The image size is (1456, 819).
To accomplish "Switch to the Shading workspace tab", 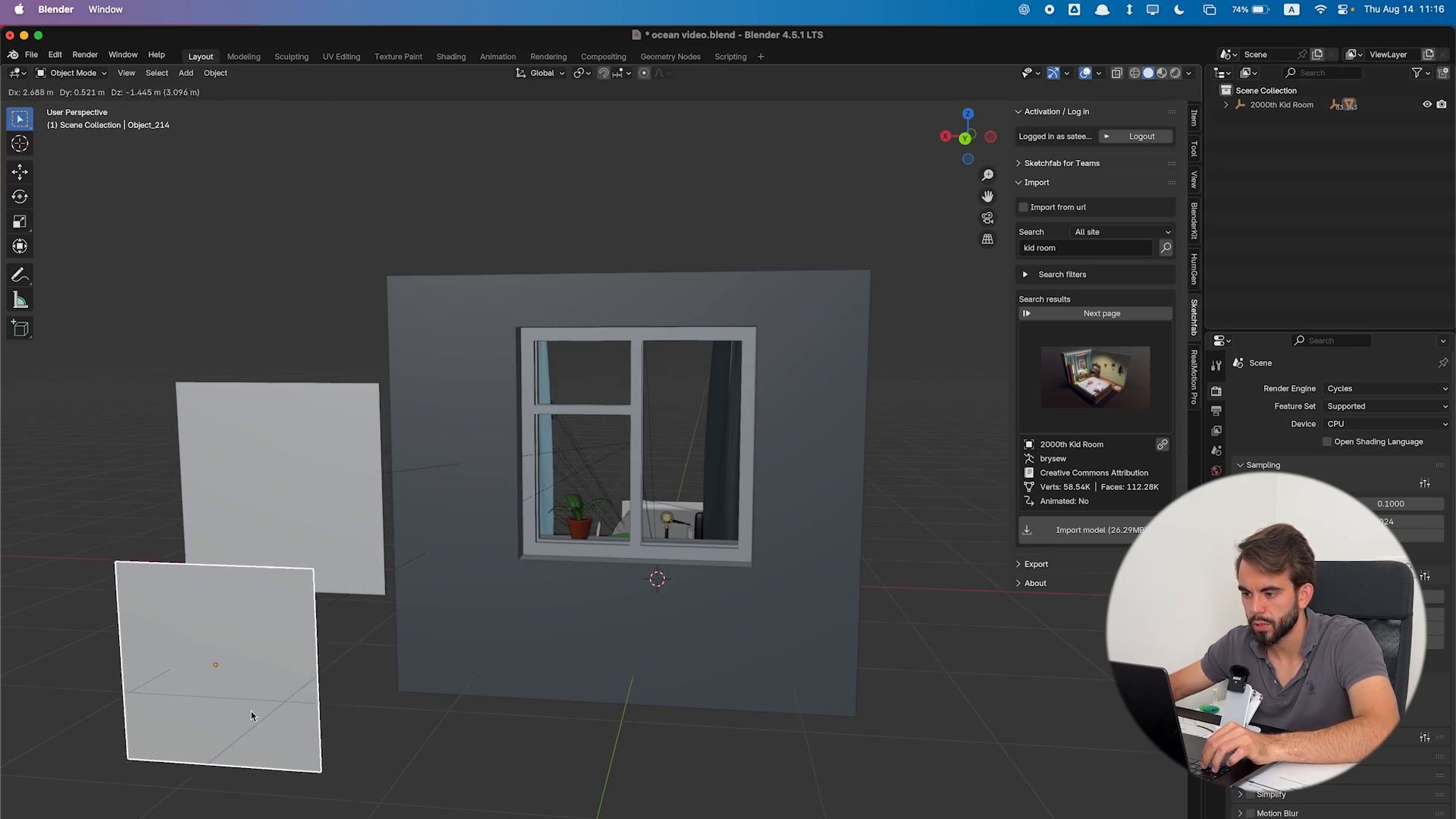I will [x=450, y=57].
